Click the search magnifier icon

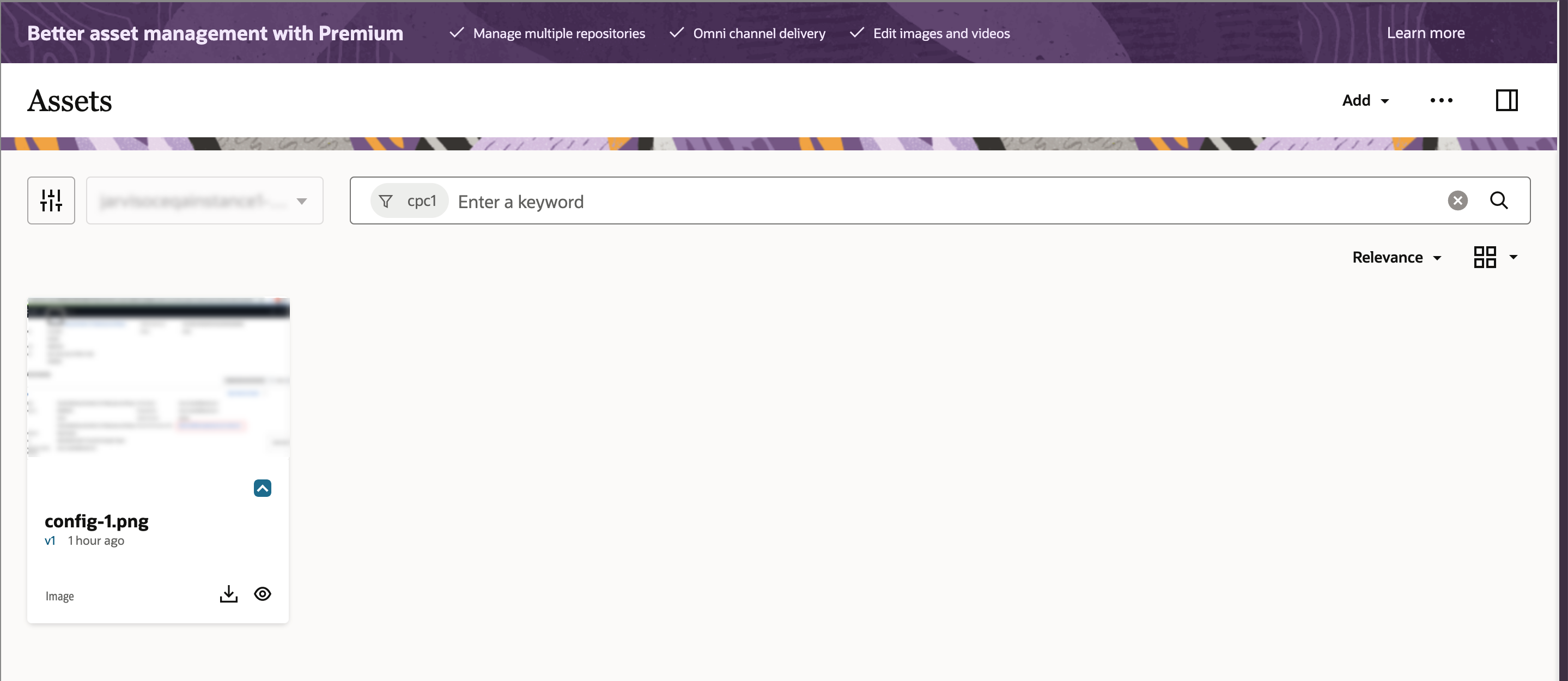[x=1499, y=200]
